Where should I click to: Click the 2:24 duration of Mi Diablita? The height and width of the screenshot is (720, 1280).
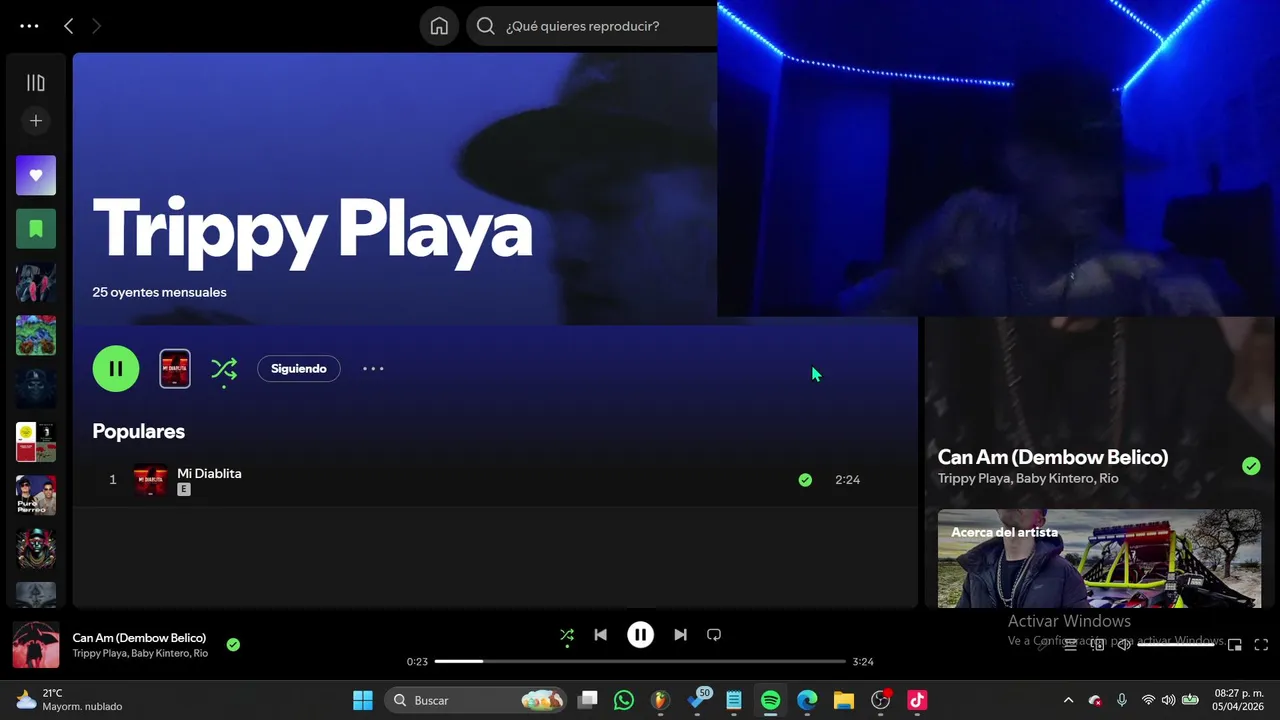(847, 480)
